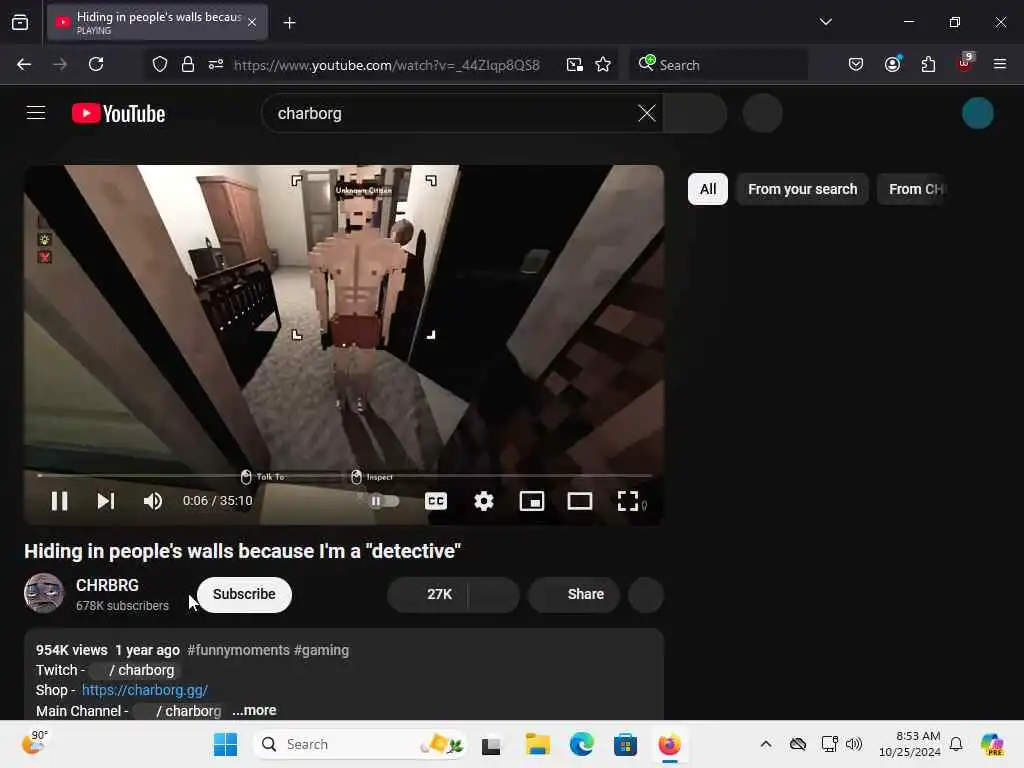Turn on closed captions
The width and height of the screenshot is (1024, 768).
pyautogui.click(x=436, y=501)
